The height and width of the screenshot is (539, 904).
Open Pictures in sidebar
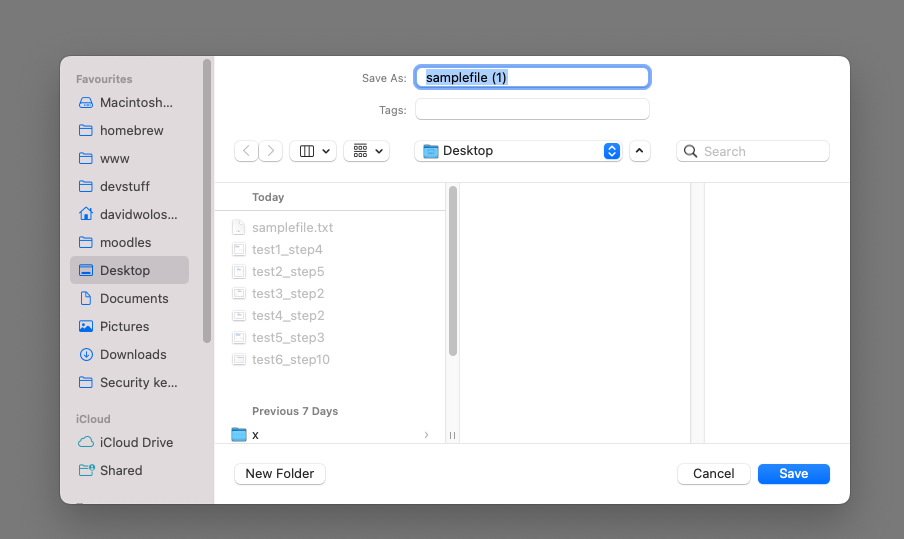pos(129,326)
